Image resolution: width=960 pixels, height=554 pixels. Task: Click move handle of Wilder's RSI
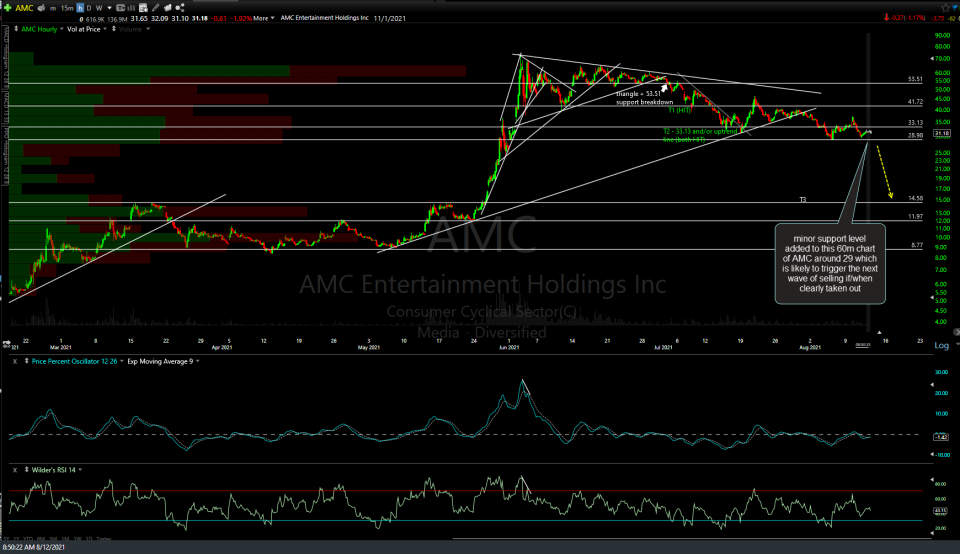26,470
